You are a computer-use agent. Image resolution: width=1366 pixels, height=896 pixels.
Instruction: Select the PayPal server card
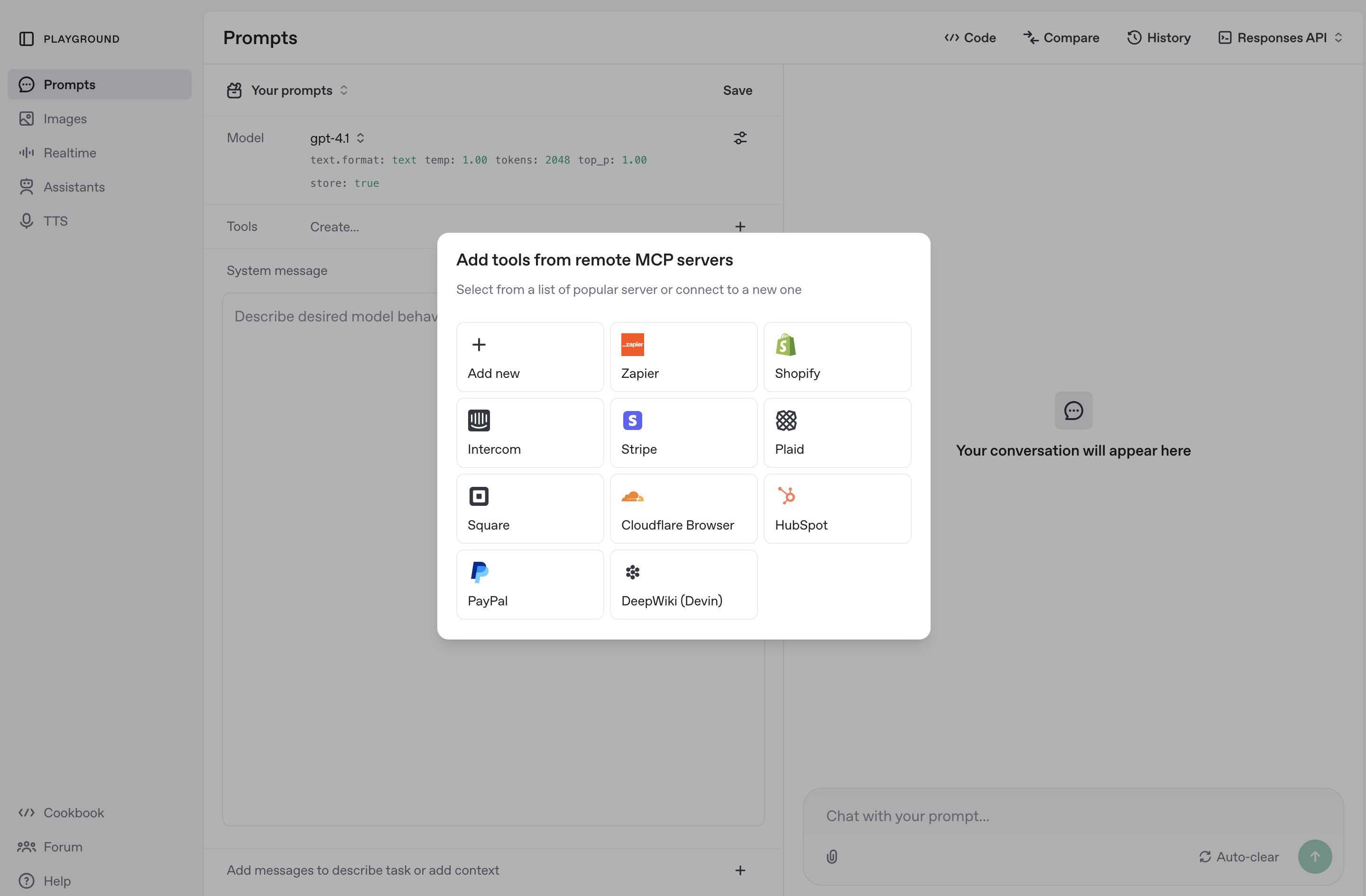click(x=530, y=585)
